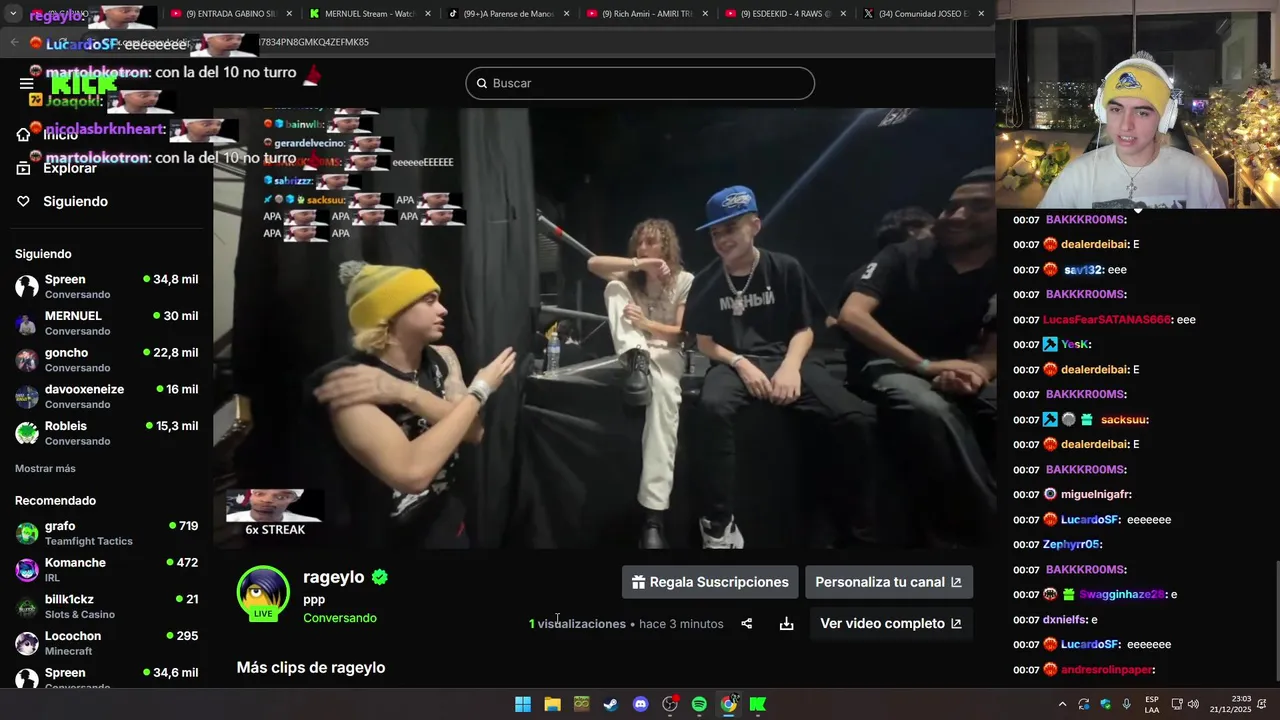Click Komanche's channel avatar
The height and width of the screenshot is (720, 1280).
(x=27, y=570)
